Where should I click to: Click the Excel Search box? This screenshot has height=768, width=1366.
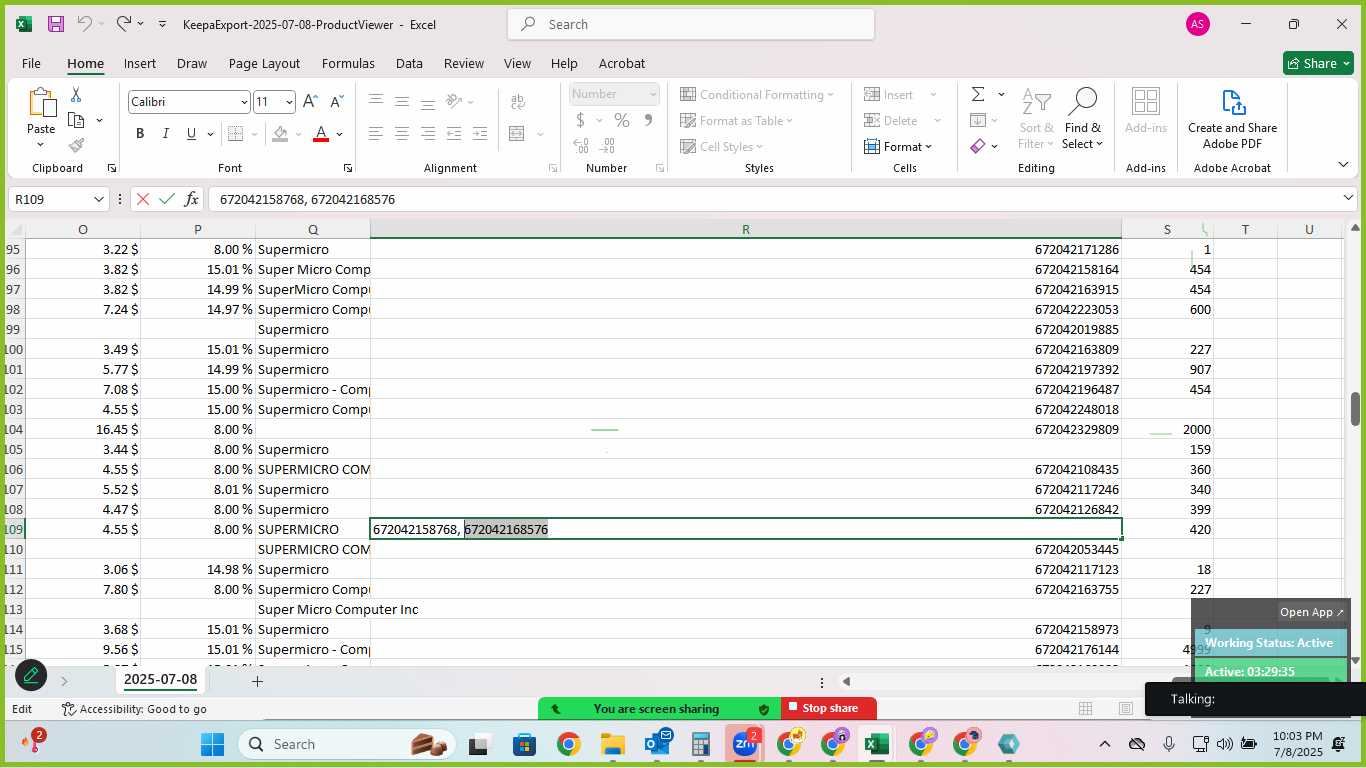click(691, 24)
